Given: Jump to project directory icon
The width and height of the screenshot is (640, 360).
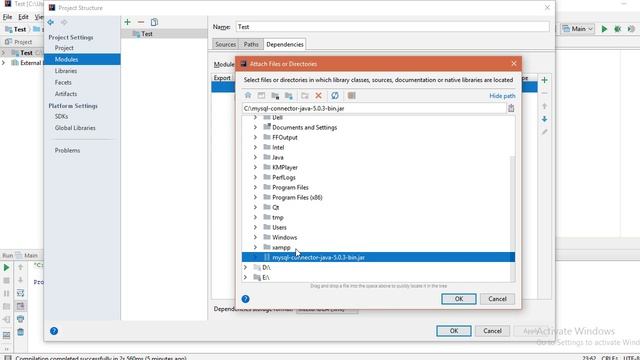Looking at the screenshot, I should [x=275, y=96].
